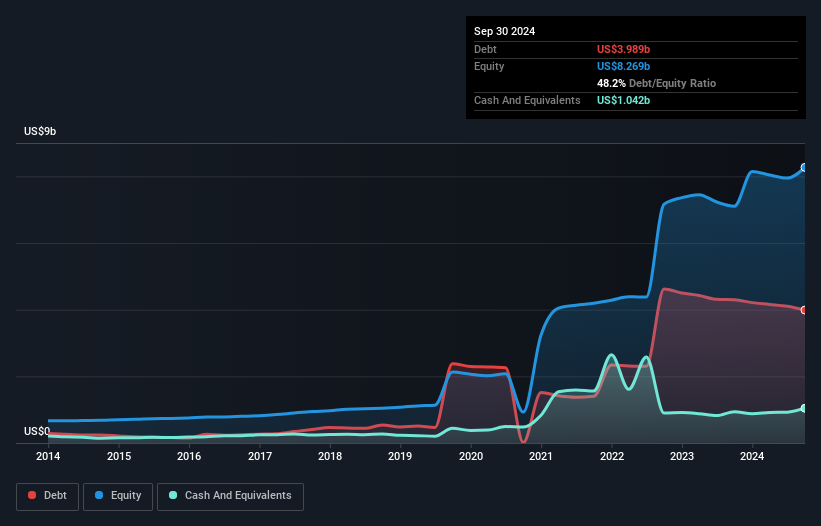Click the Equity label in tooltip

pyautogui.click(x=489, y=66)
